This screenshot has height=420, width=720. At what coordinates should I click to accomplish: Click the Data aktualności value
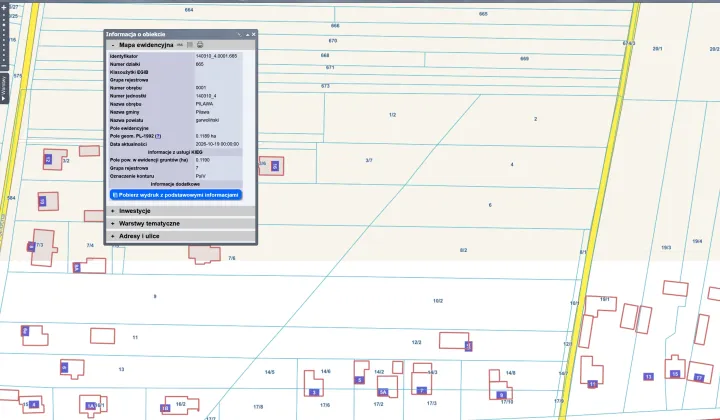[x=217, y=144]
